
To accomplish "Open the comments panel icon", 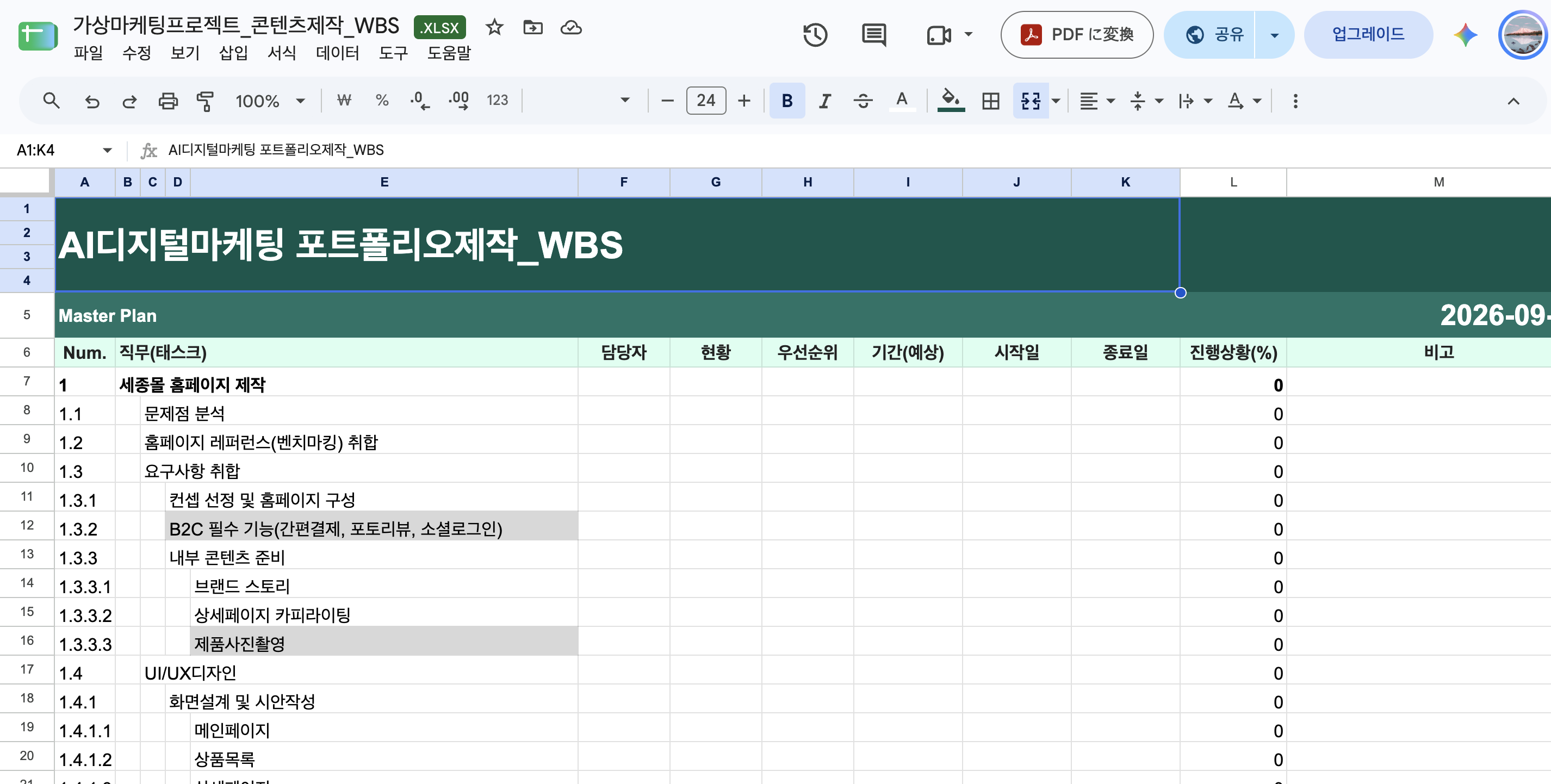I will pyautogui.click(x=873, y=34).
